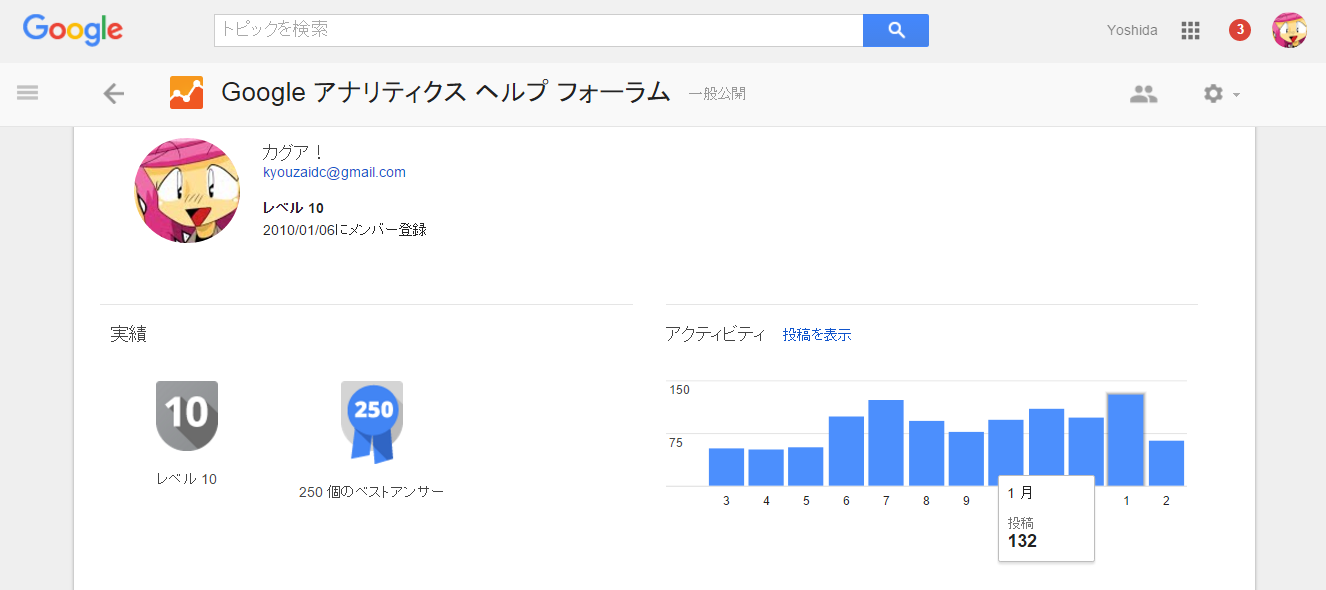Open the notifications badge showing 3

[x=1240, y=30]
